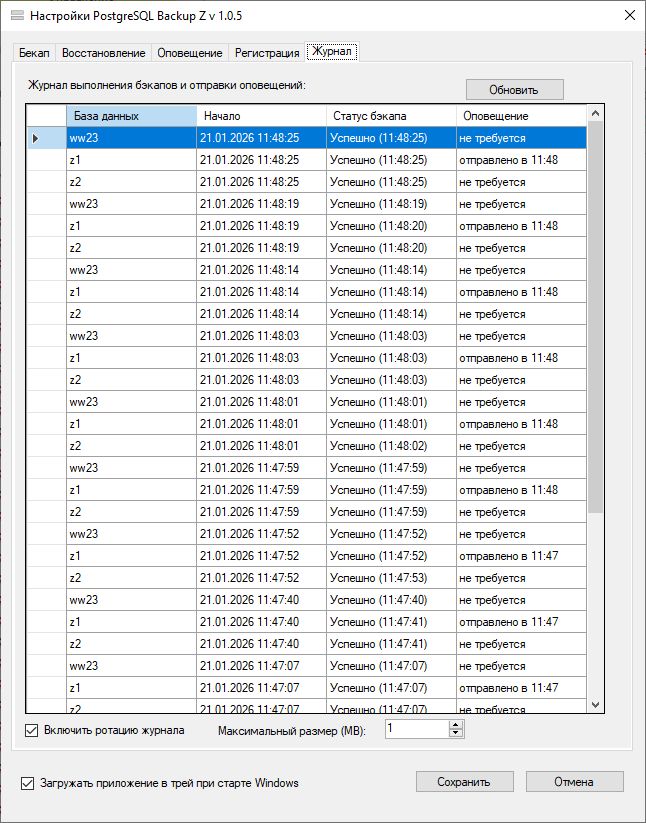The image size is (646, 823).
Task: Click z2 start time 21.01.2026 11:47:40
Action: 261,644
